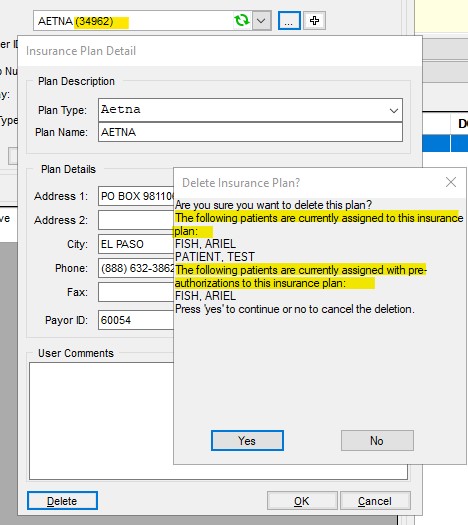Viewport: 468px width, 525px height.
Task: Click the Payor ID field 60054
Action: 136,320
